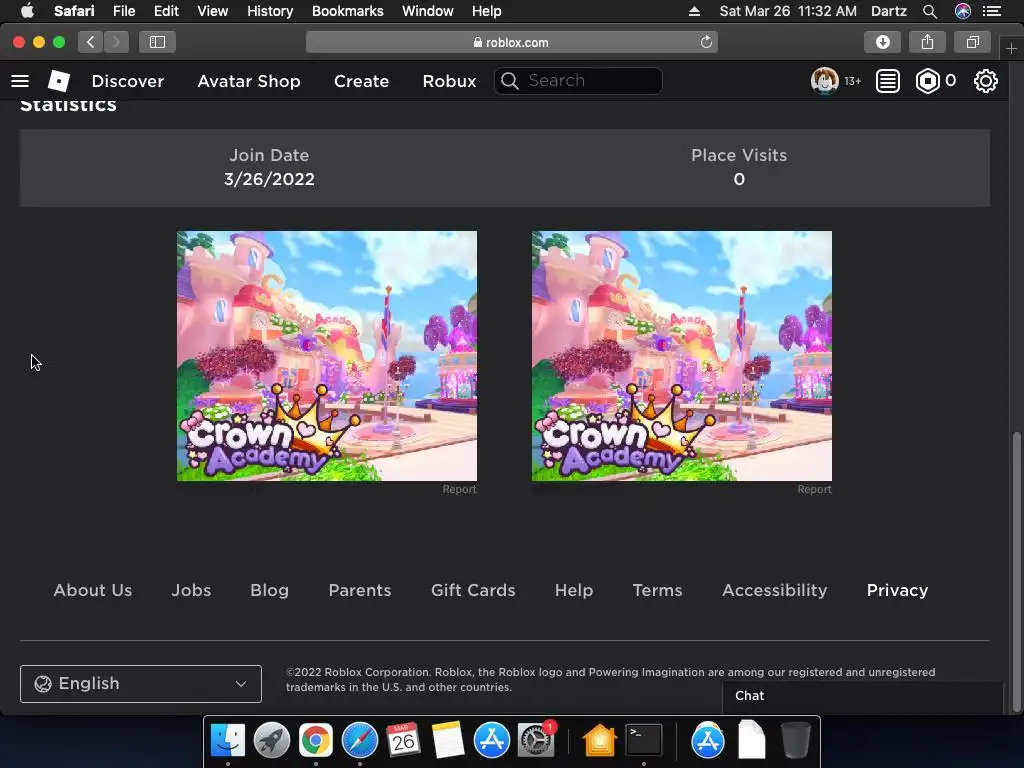This screenshot has width=1024, height=768.
Task: Click the roblox.com address bar
Action: tap(511, 42)
